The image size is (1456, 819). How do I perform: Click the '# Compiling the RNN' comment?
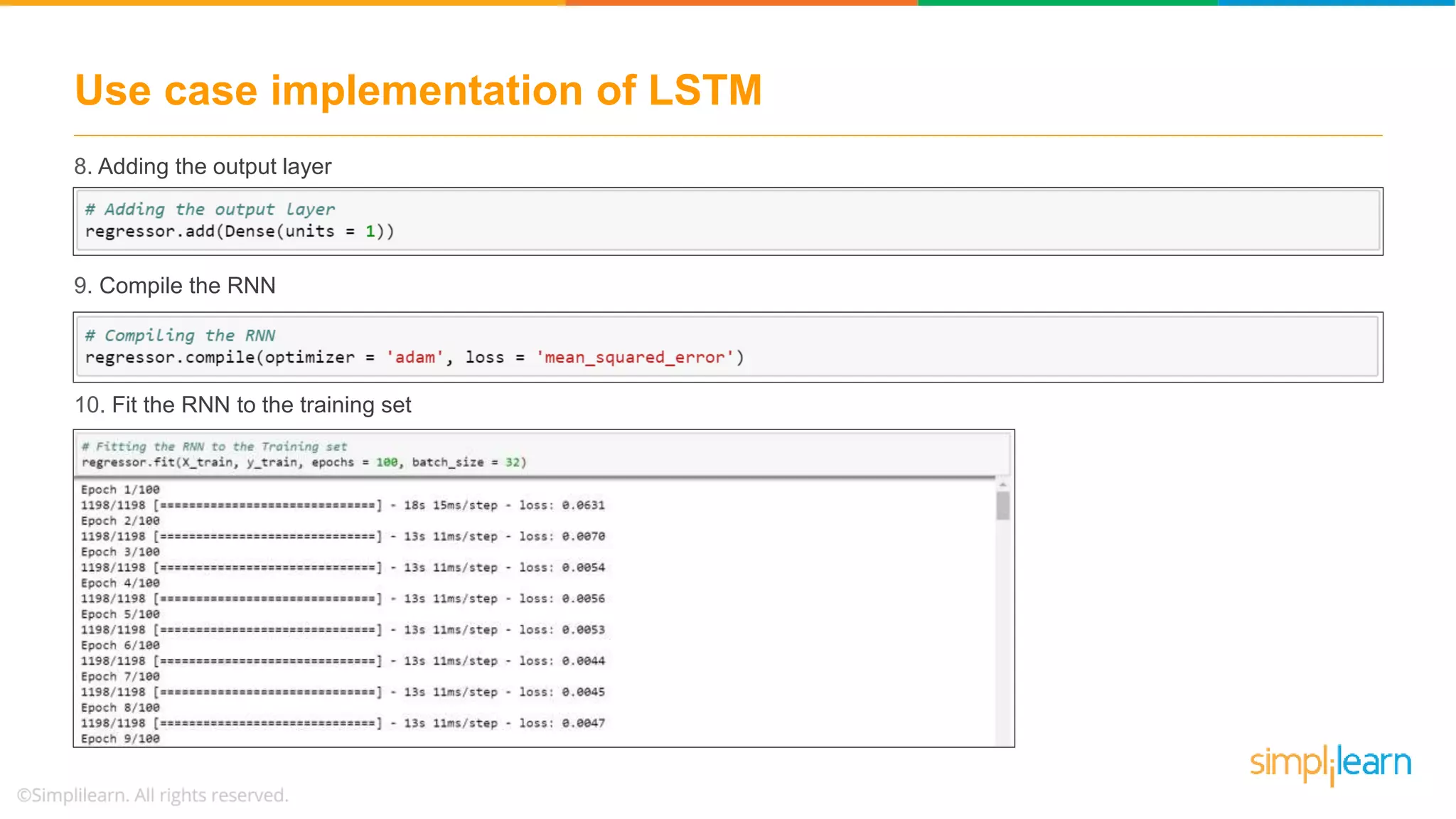point(180,335)
